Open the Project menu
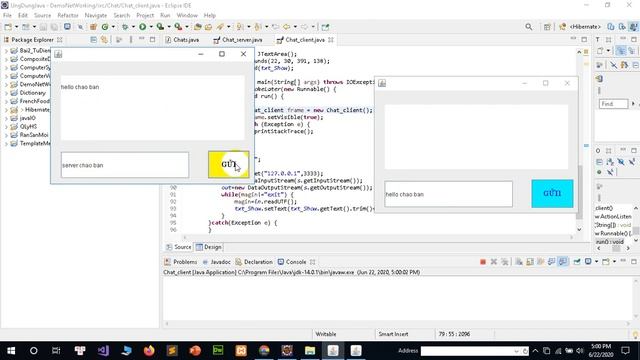The image size is (640, 360). 145,15
